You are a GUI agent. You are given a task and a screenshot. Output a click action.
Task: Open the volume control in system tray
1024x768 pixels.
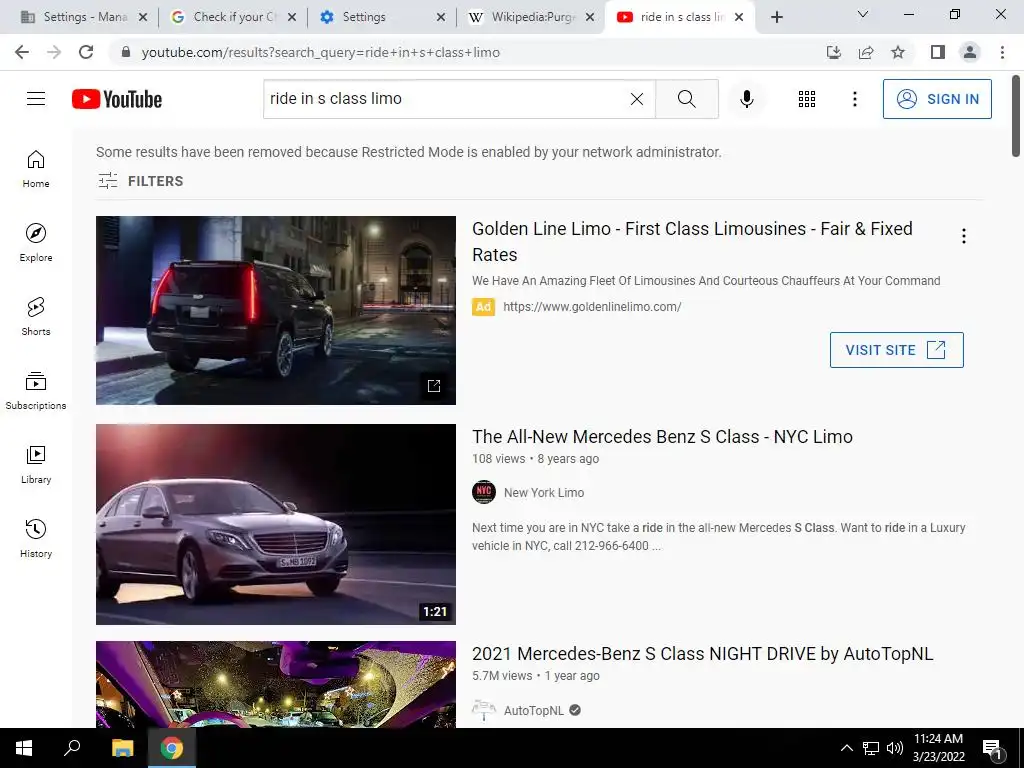click(895, 748)
